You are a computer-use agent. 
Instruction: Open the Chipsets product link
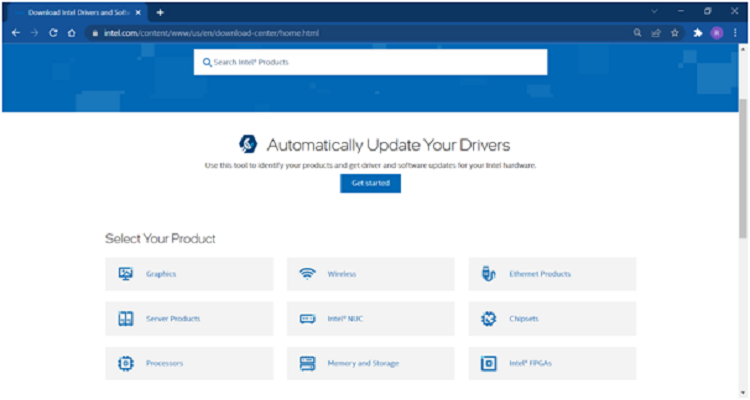tap(524, 319)
